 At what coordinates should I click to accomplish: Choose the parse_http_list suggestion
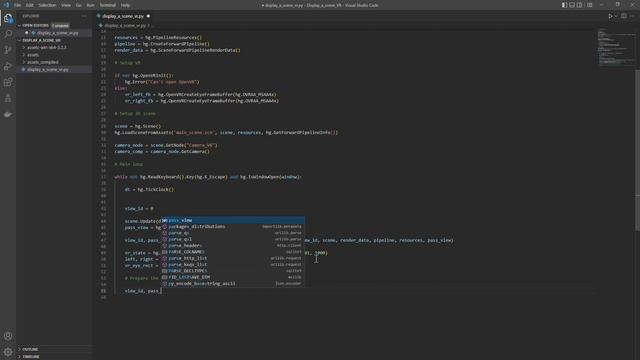(x=233, y=258)
